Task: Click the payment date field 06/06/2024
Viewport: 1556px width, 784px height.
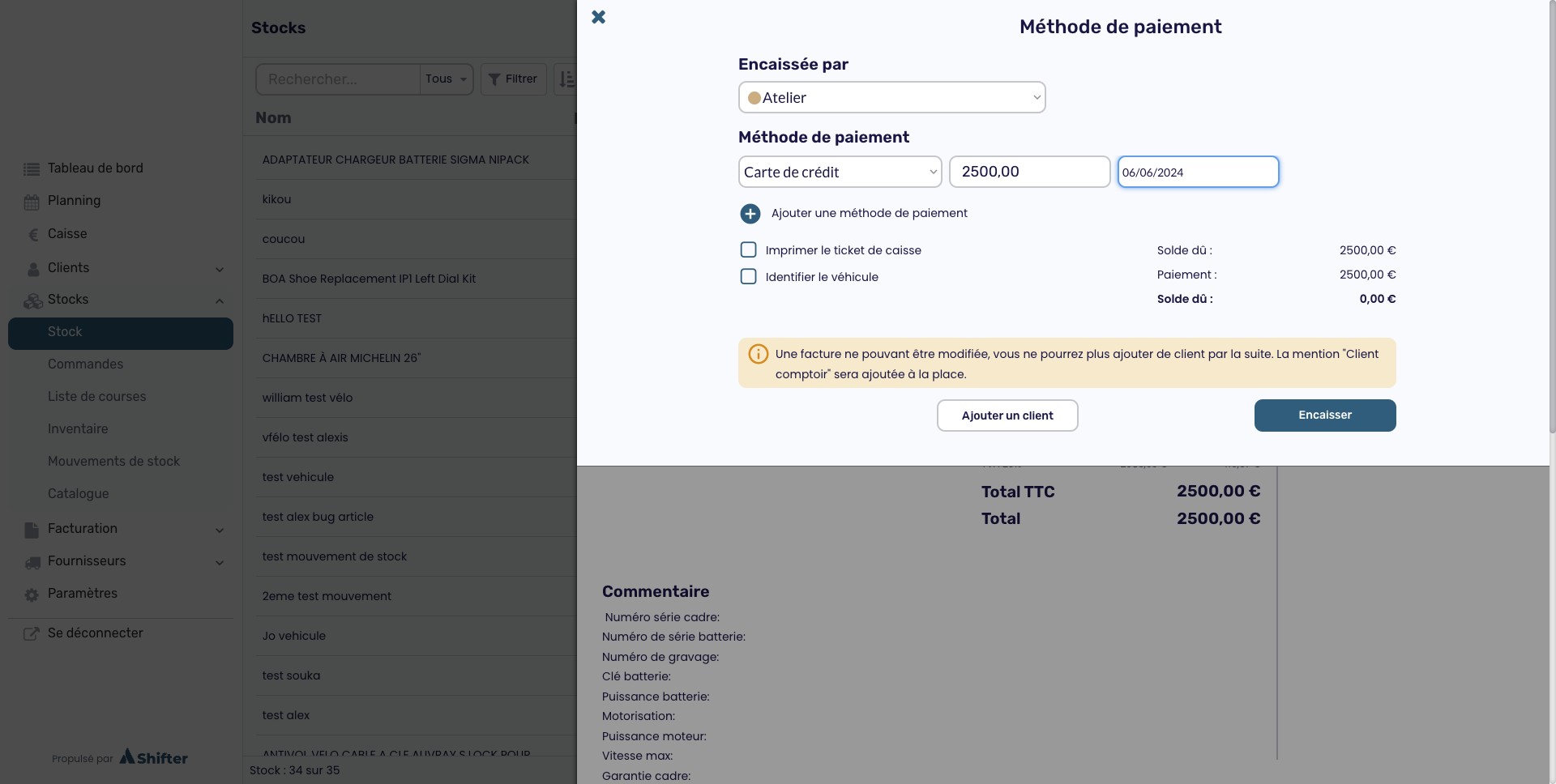Action: (x=1197, y=173)
